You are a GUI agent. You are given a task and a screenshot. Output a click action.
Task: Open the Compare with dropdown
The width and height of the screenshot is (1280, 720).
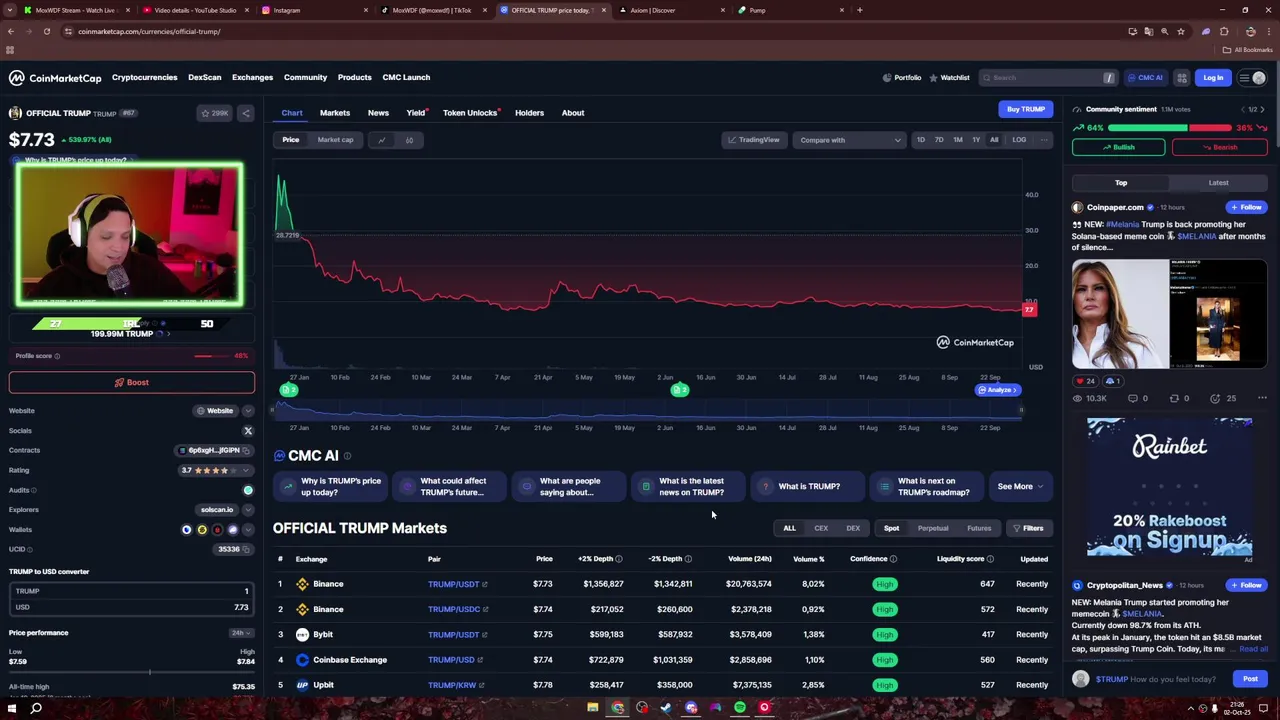(849, 140)
